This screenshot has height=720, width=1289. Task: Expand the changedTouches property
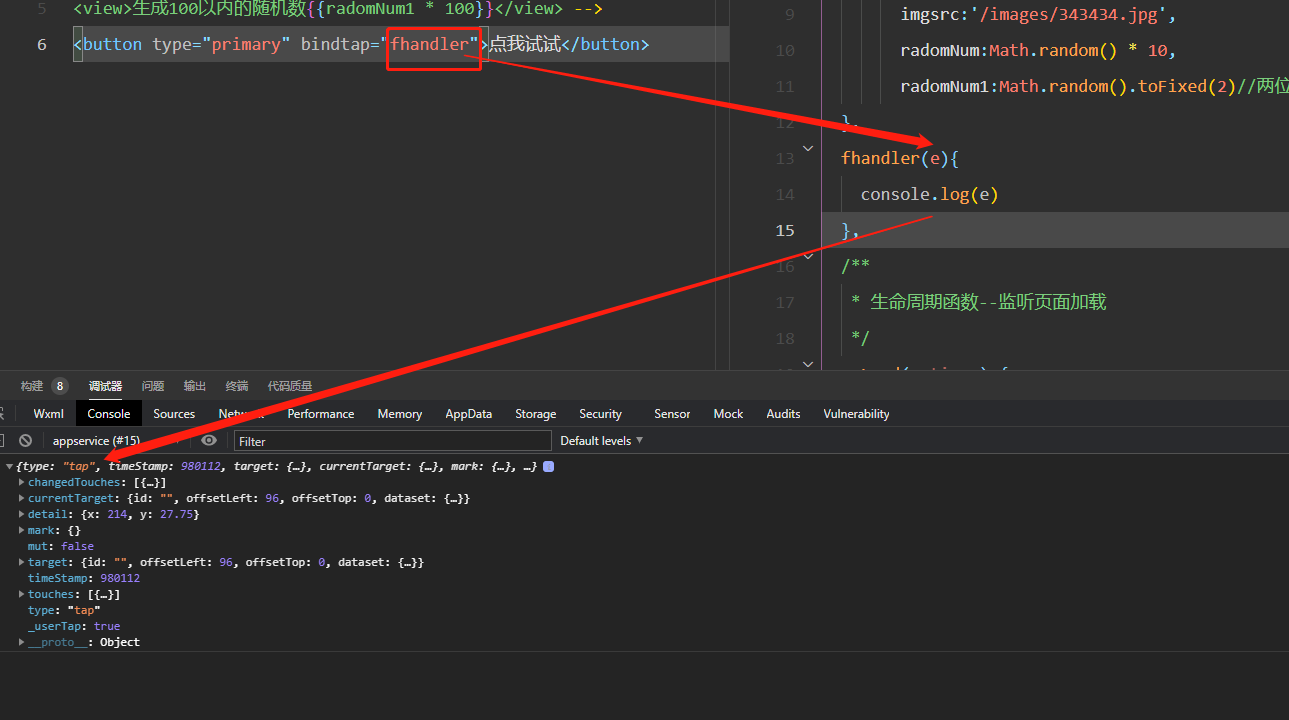pos(21,483)
